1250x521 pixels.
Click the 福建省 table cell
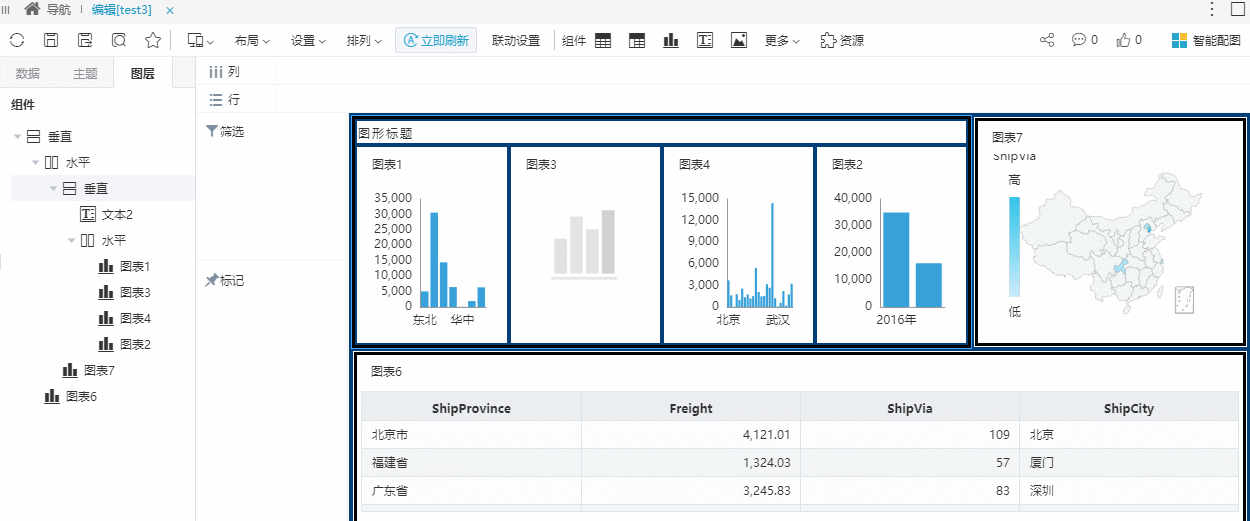(471, 463)
